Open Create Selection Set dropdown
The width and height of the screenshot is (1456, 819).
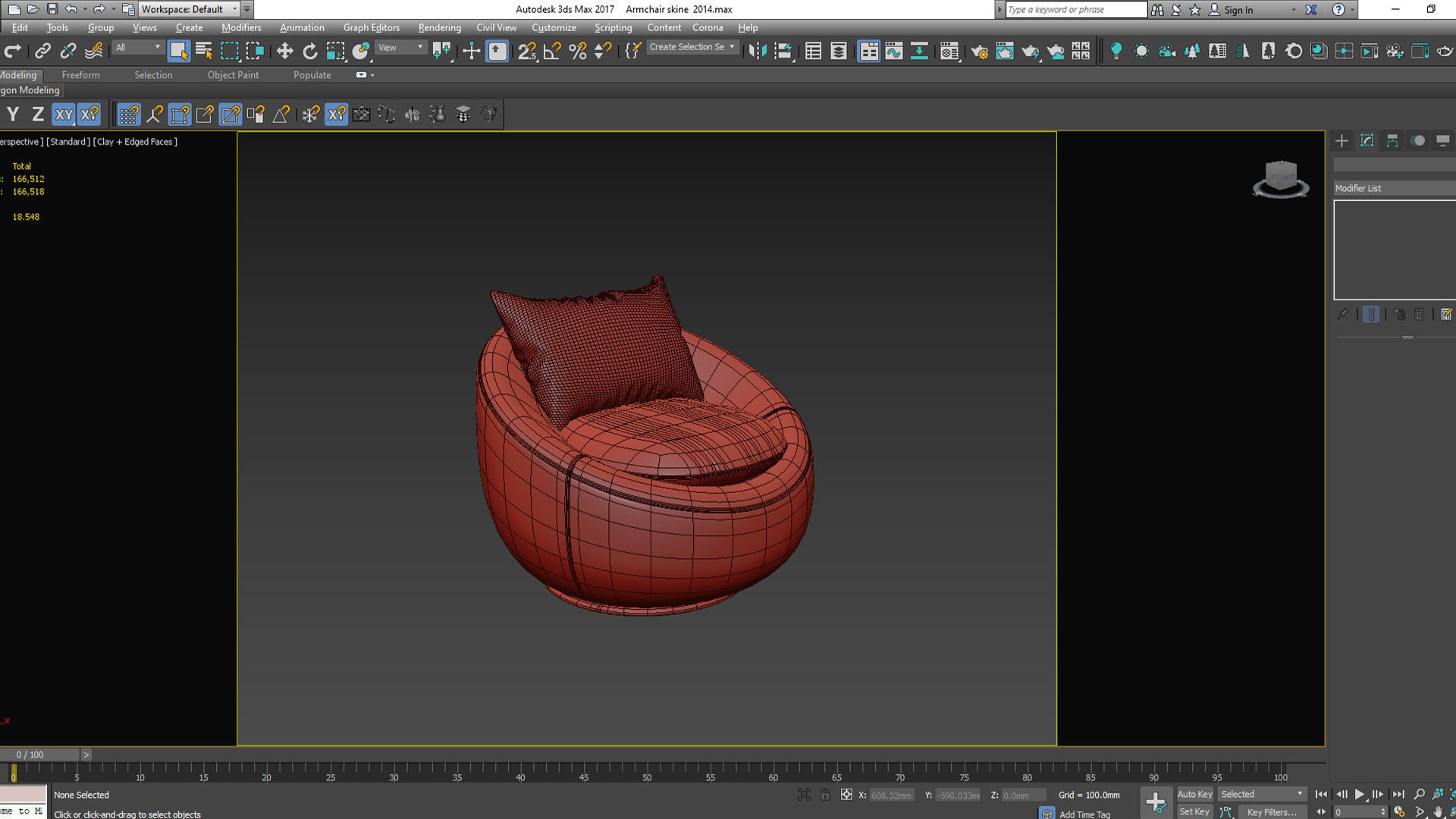click(692, 47)
